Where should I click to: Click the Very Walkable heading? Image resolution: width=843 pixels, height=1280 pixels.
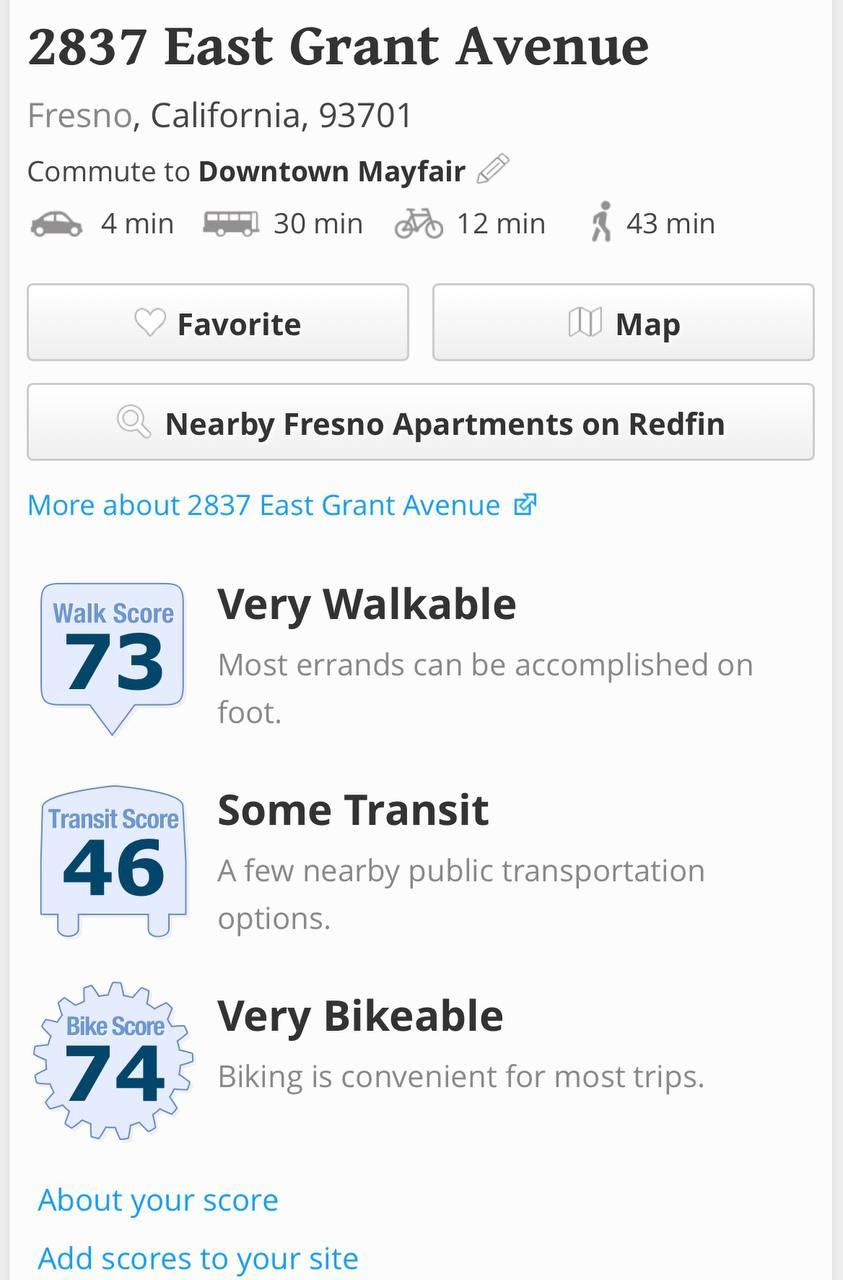tap(367, 604)
